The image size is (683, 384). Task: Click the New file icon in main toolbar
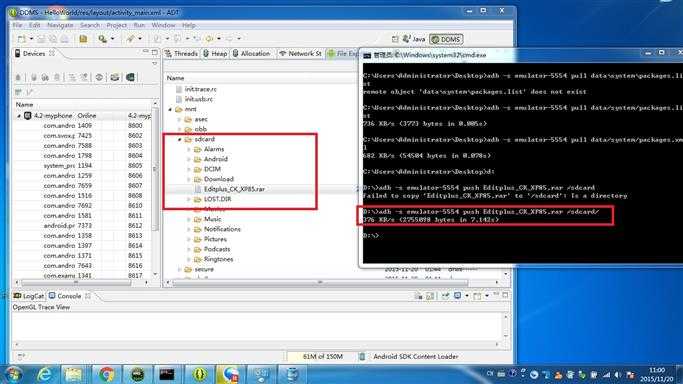pos(21,39)
